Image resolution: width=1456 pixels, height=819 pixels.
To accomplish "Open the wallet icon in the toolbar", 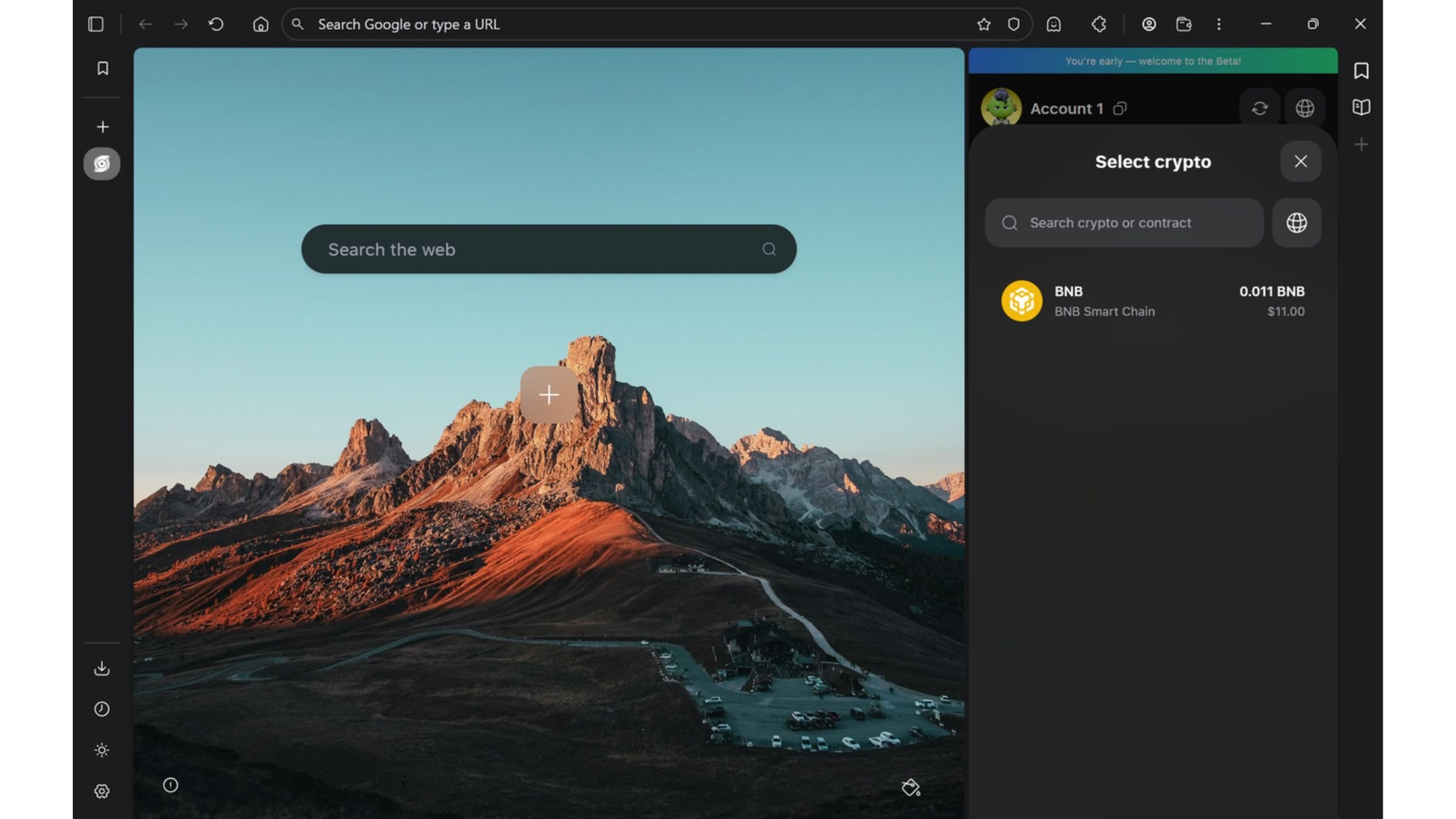I will 1184,24.
